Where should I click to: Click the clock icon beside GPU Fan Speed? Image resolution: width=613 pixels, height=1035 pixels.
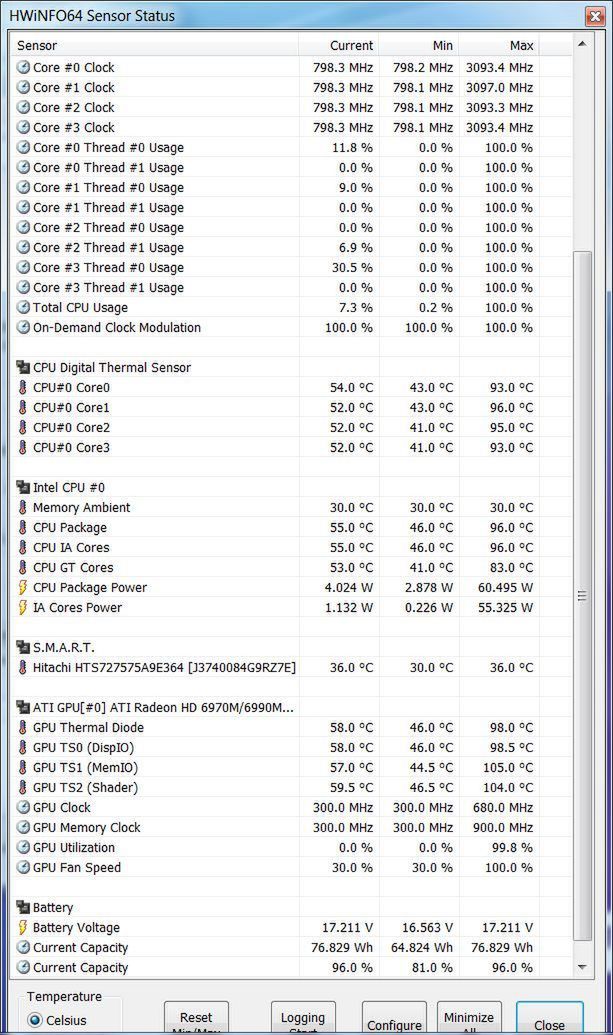(23, 867)
